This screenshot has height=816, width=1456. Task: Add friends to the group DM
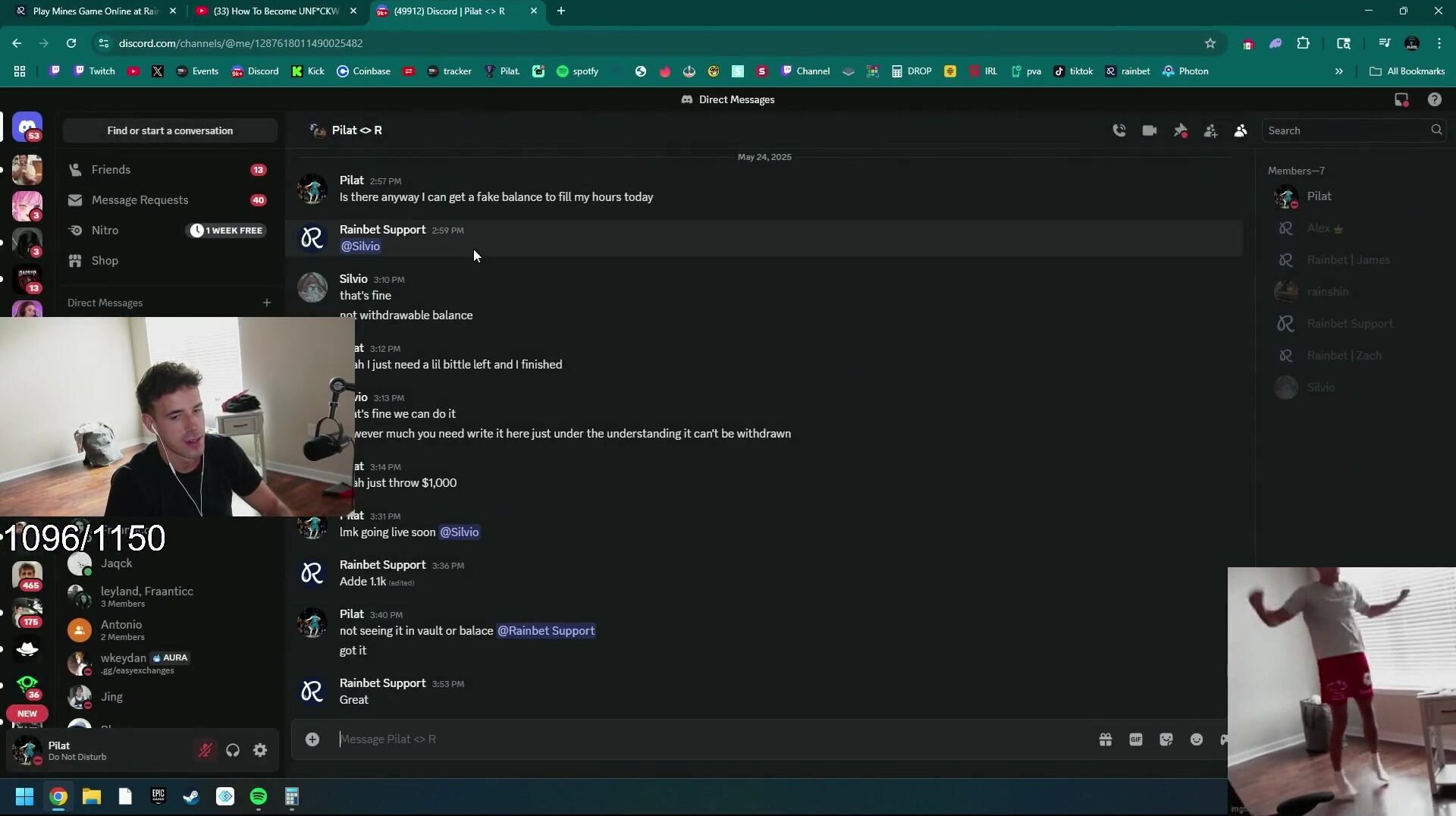1211,130
